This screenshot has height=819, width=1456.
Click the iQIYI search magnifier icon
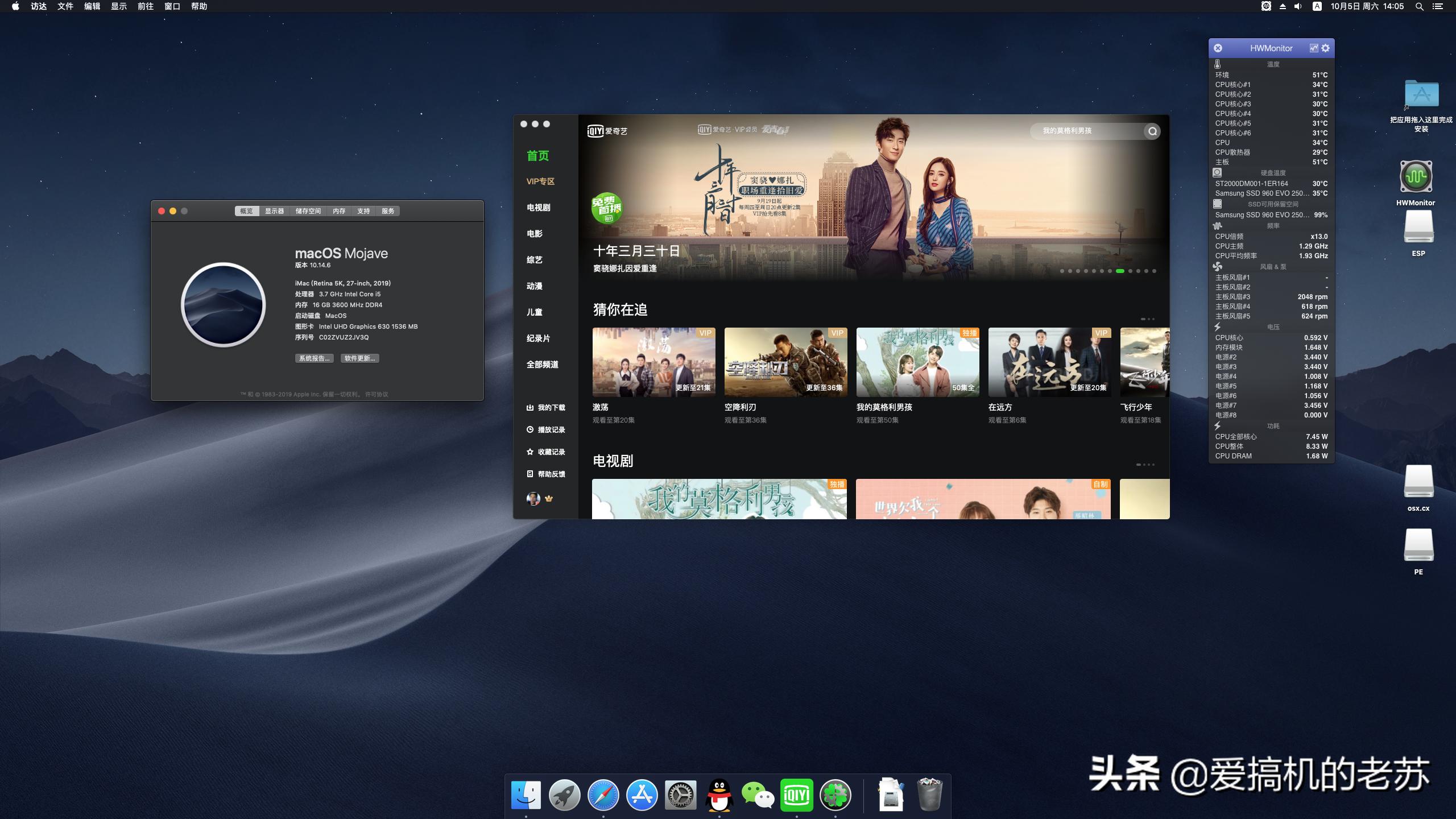tap(1152, 131)
